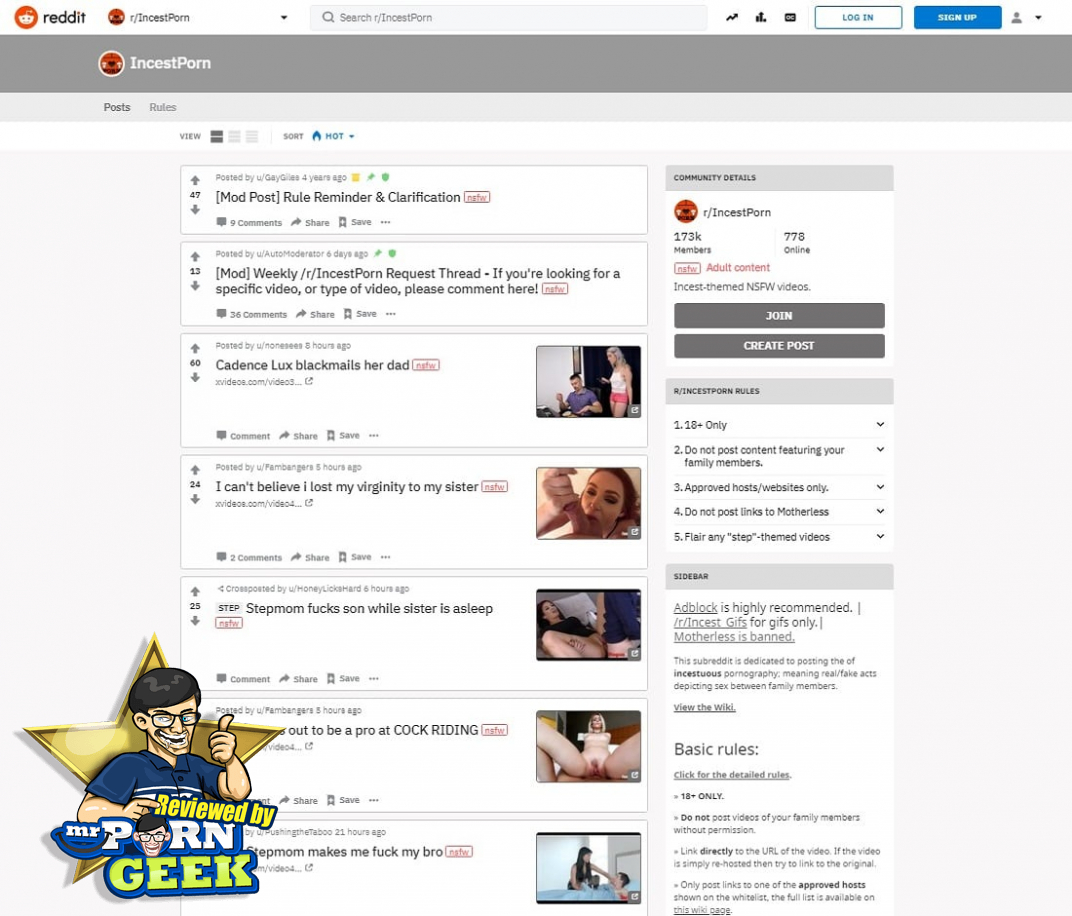Upvote the Rule Reminder & Clarification mod post
Screen dimensions: 1072x916
(195, 181)
